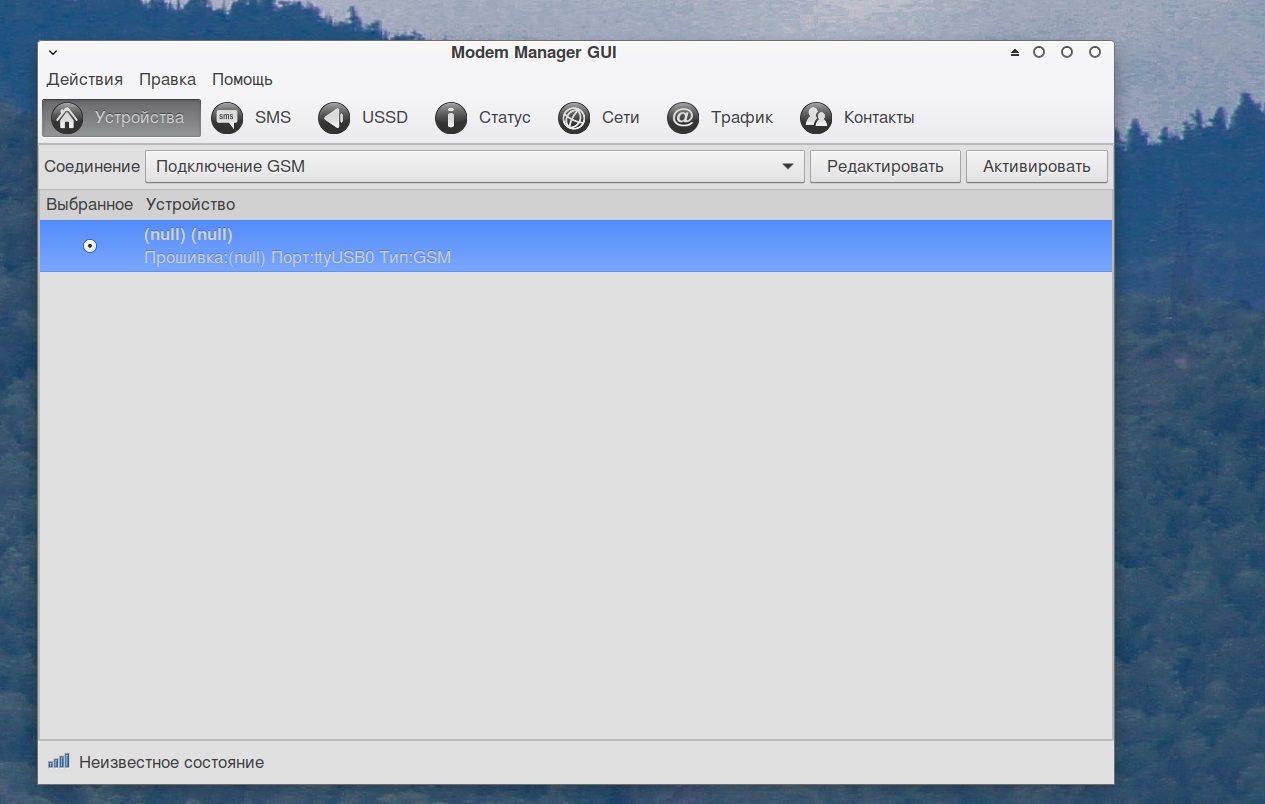
Task: Click the window menu chevron in title bar
Action: [x=53, y=53]
